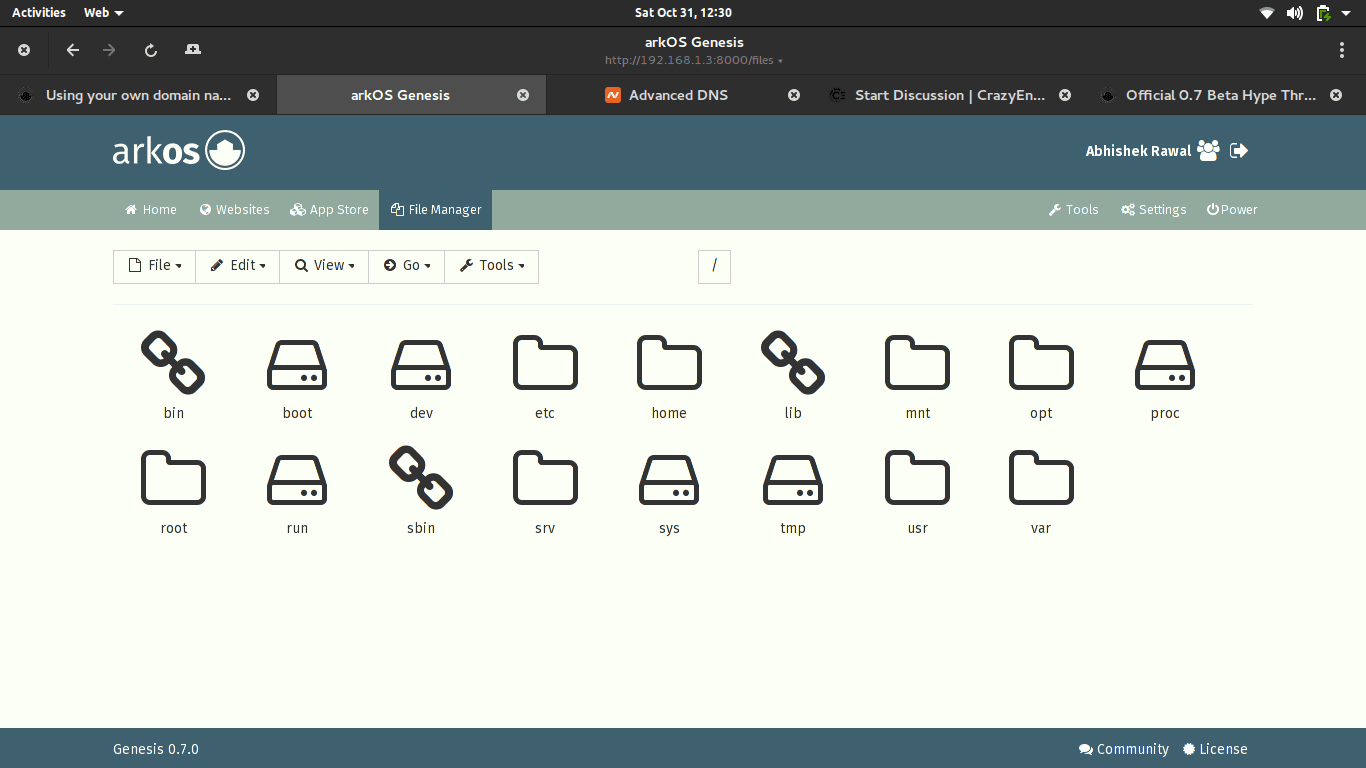The image size is (1366, 768).
Task: Open the usr folder icon
Action: coord(917,477)
